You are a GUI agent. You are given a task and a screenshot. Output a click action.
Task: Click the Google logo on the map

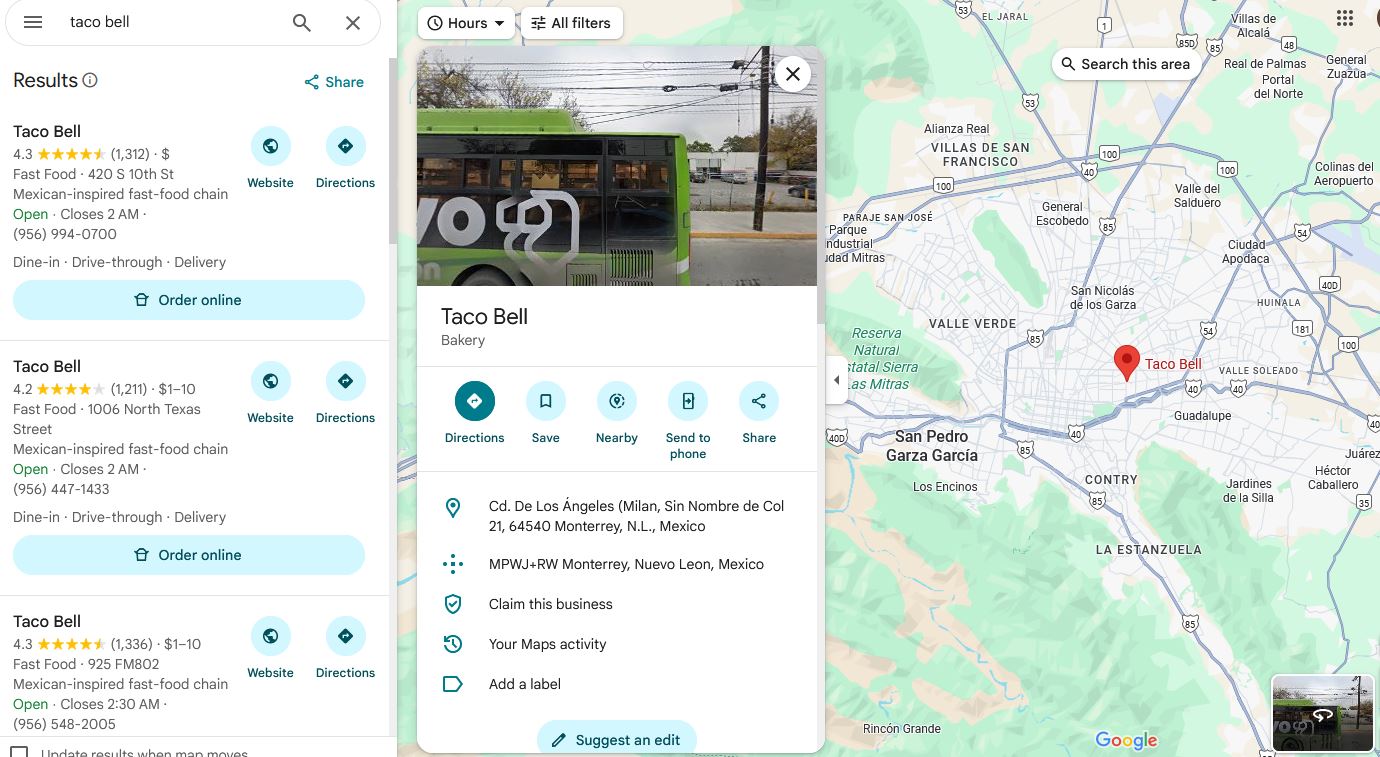tap(1126, 740)
